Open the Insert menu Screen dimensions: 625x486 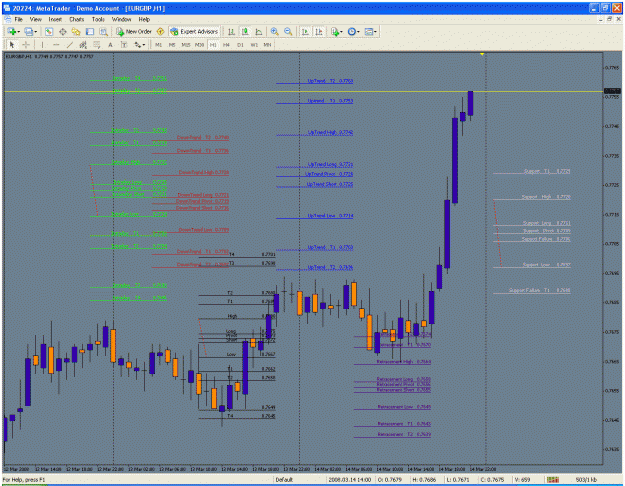click(55, 19)
